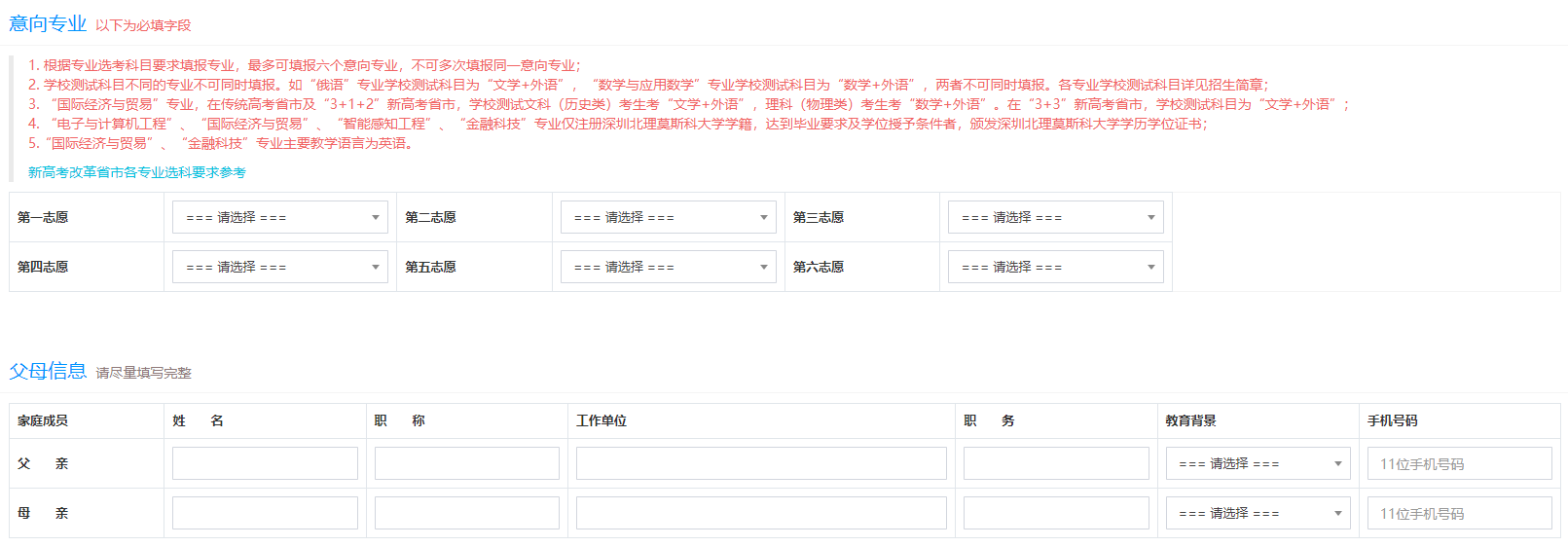Open the 第三志愿 major dropdown
The image size is (1568, 547).
point(1056,217)
